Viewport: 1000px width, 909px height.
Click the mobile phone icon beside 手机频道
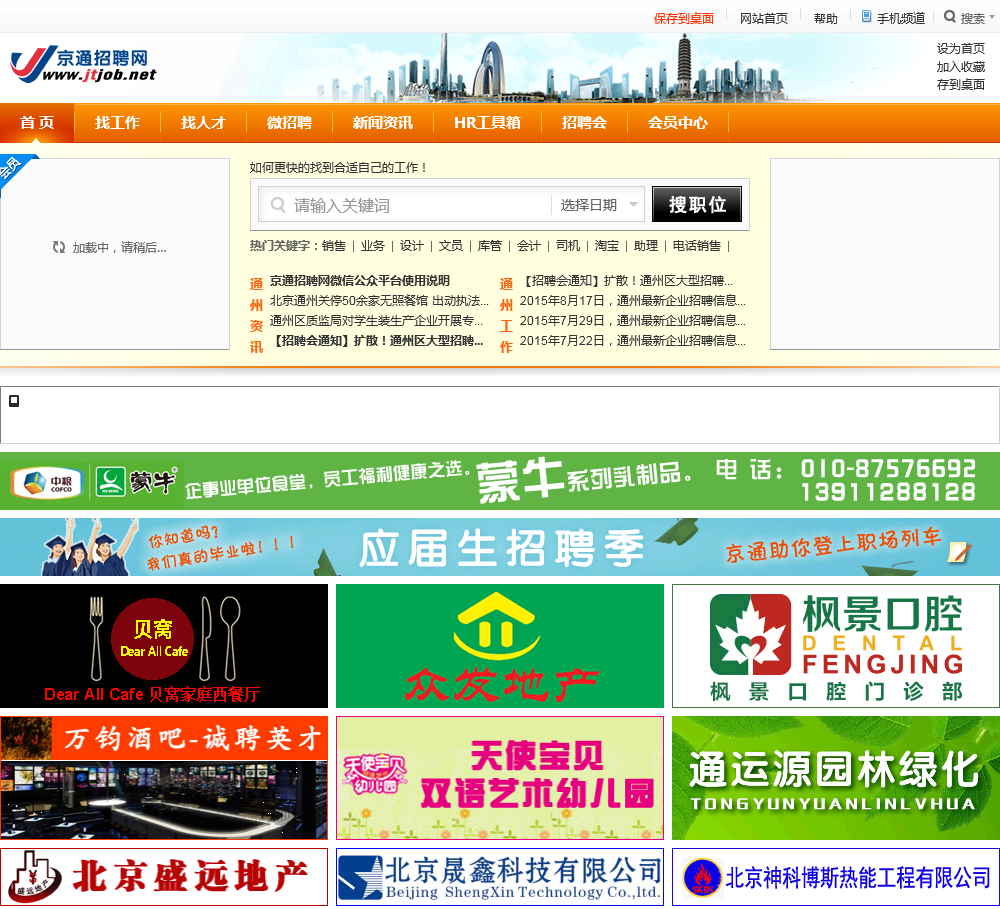click(x=866, y=17)
